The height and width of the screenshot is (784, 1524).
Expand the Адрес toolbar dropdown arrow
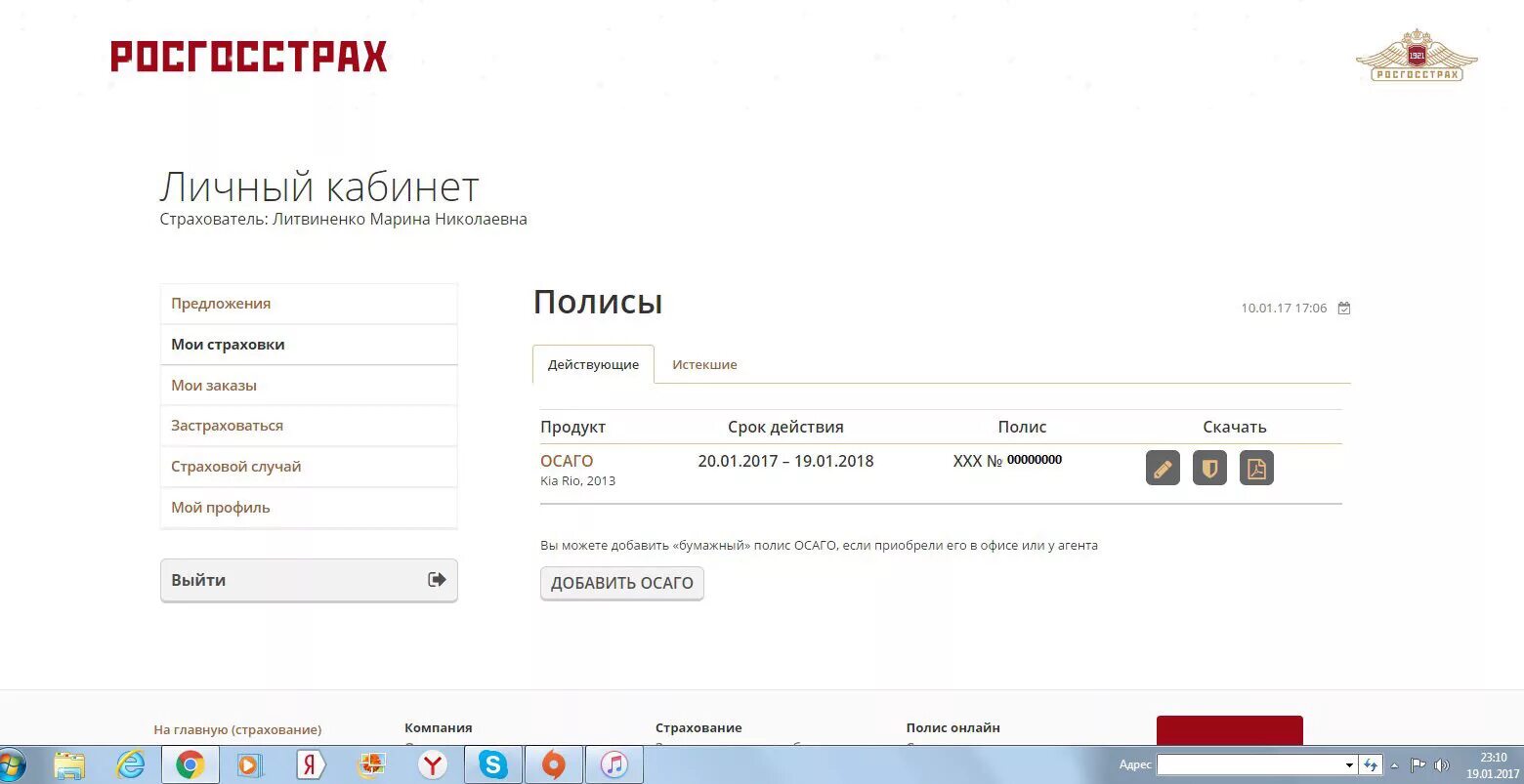pos(1349,765)
